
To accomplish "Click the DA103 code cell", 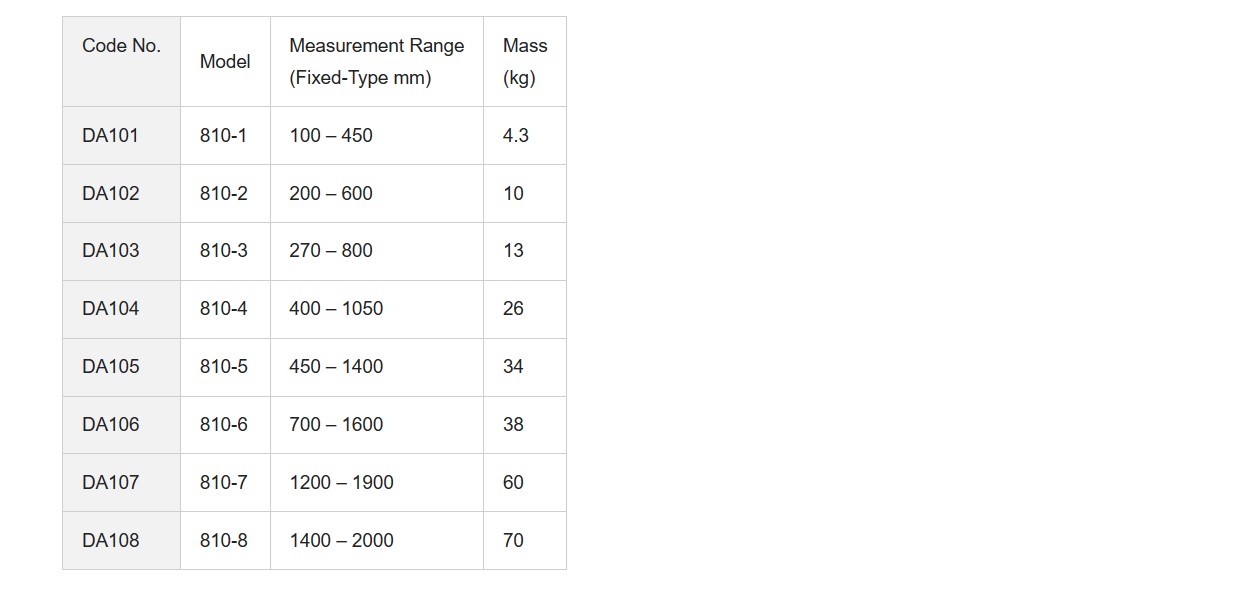I will pos(121,251).
